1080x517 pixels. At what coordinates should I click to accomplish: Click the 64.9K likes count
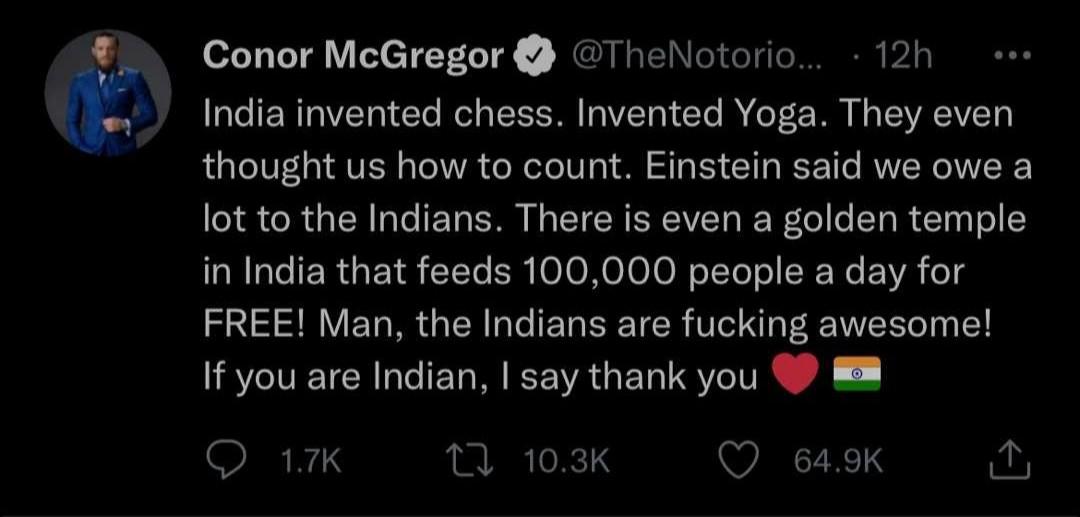[x=838, y=462]
